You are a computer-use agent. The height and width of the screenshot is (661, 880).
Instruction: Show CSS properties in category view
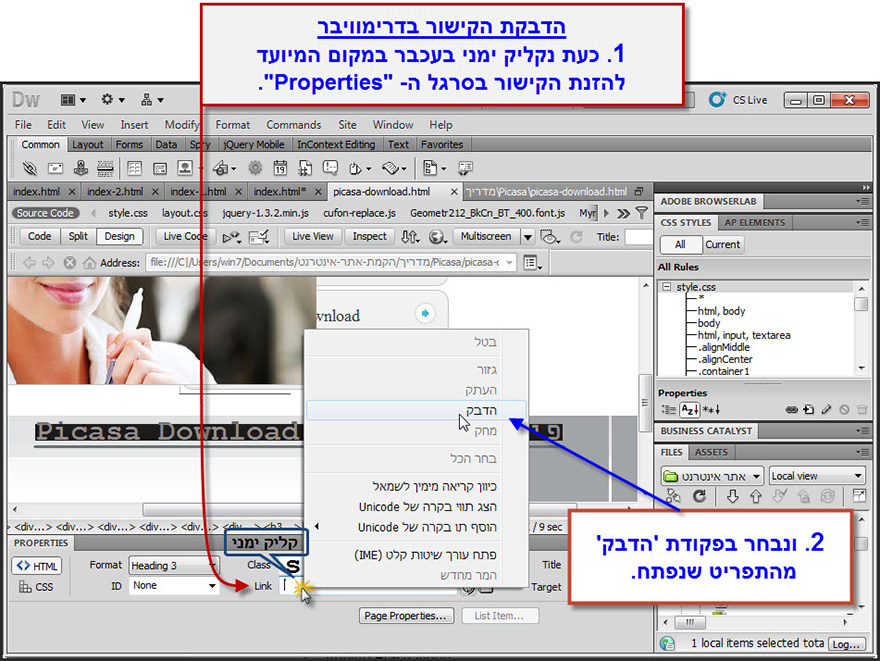668,410
